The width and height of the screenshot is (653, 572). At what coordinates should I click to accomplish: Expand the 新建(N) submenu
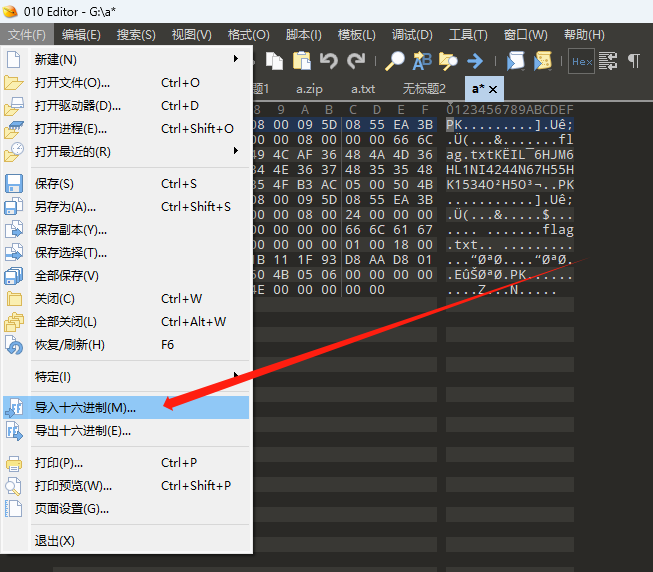pos(236,59)
